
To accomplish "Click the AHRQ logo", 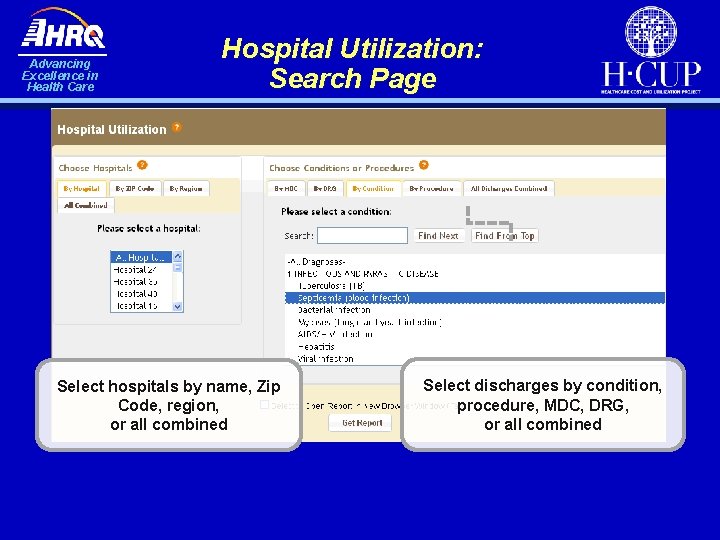I will click(x=62, y=49).
